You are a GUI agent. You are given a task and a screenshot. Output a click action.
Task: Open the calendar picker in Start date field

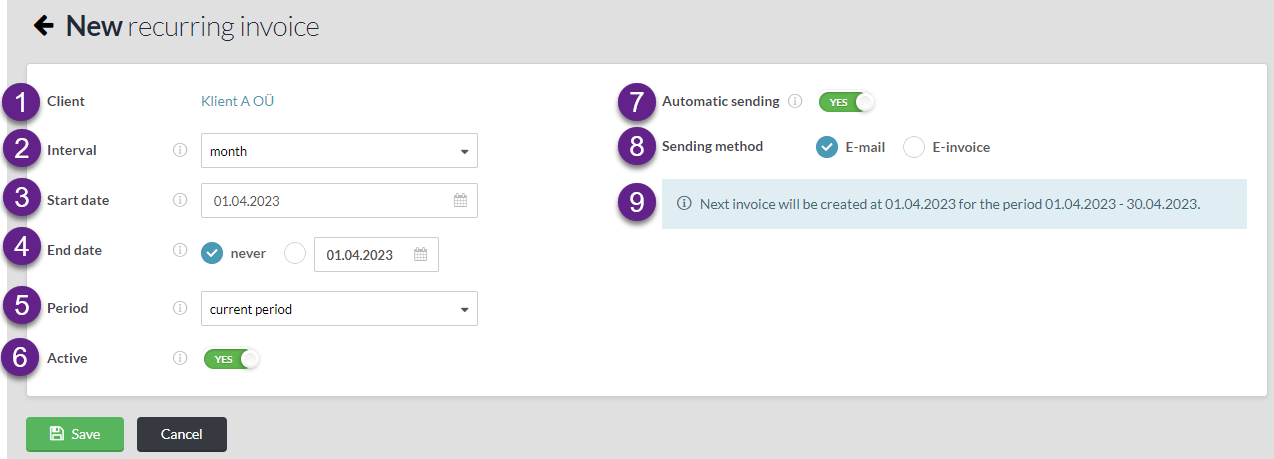[461, 200]
